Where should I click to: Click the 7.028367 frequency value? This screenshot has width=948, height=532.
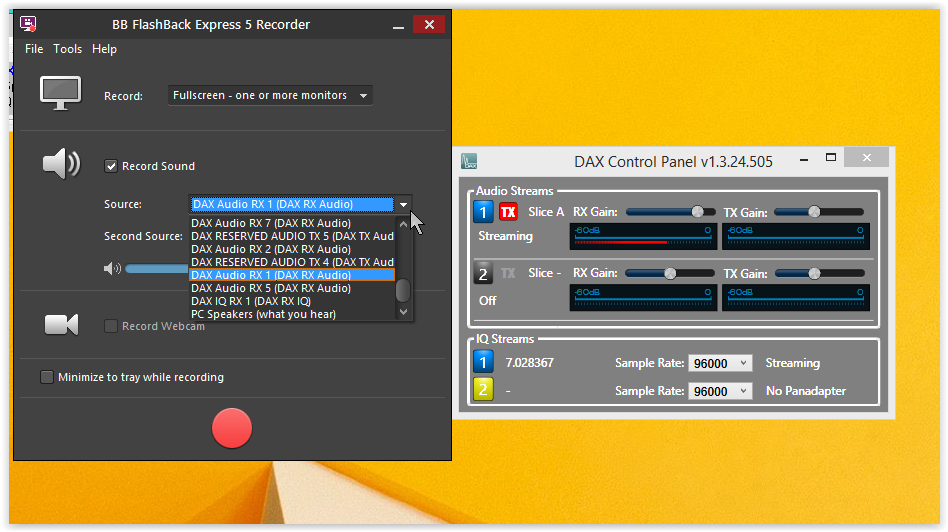pyautogui.click(x=530, y=363)
